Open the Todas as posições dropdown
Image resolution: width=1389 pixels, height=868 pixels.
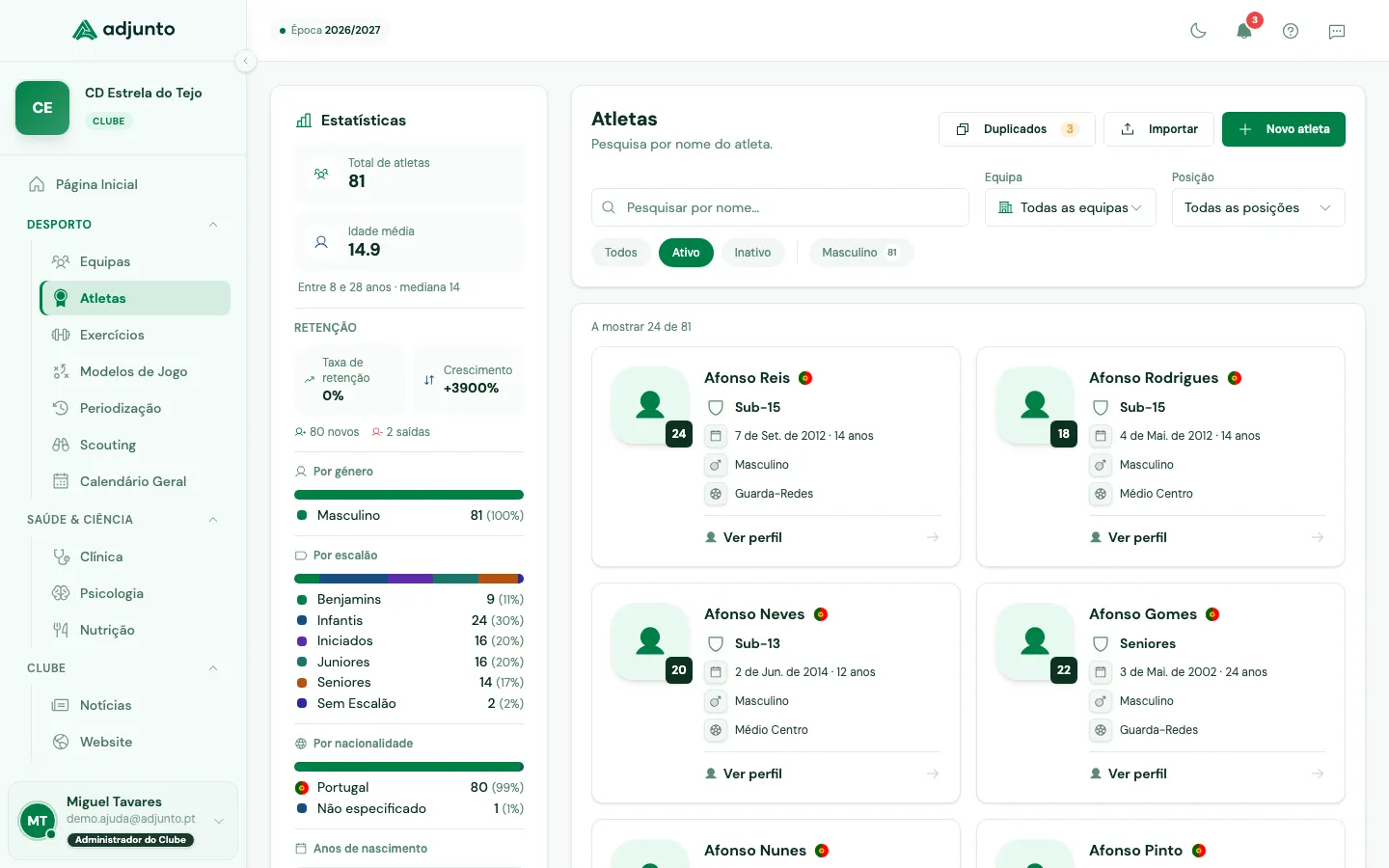coord(1259,207)
